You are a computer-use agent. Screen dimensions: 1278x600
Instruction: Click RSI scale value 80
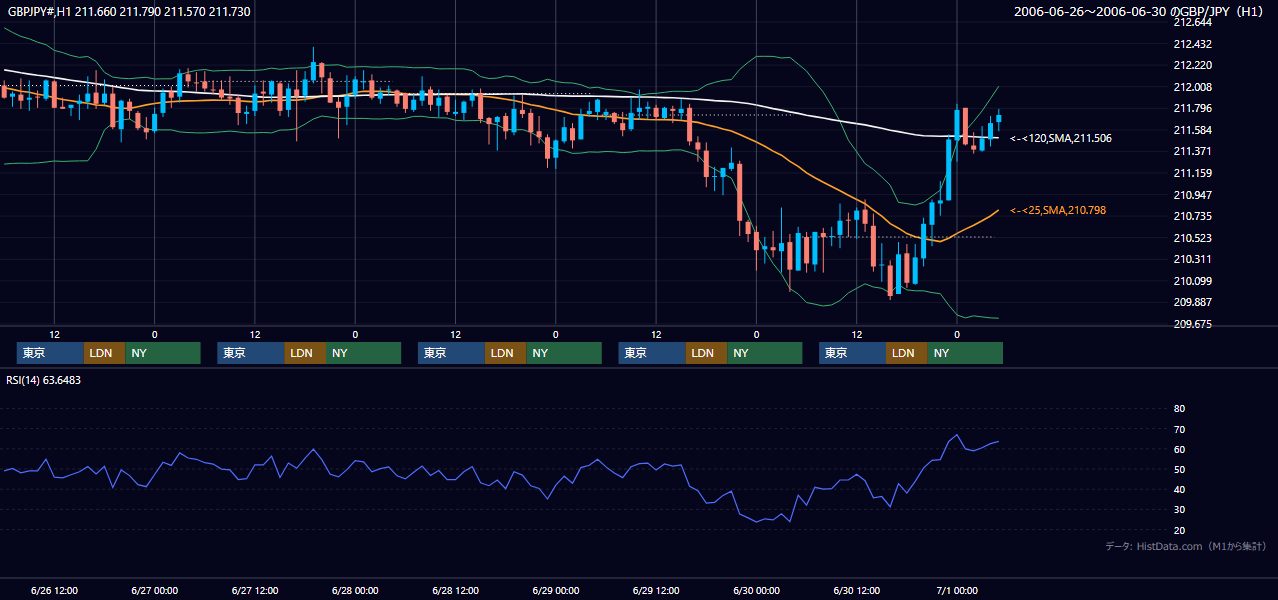[x=1180, y=409]
